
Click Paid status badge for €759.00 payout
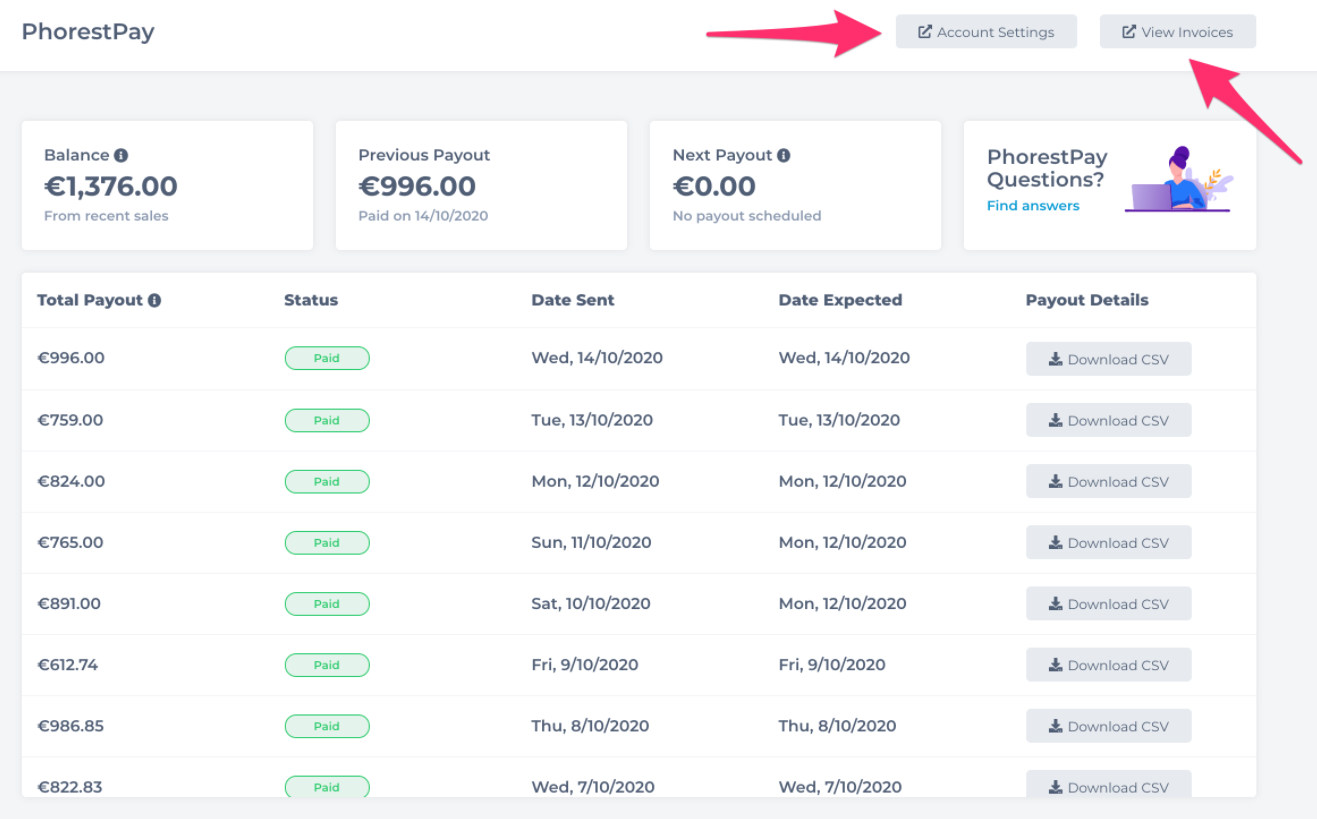point(327,420)
